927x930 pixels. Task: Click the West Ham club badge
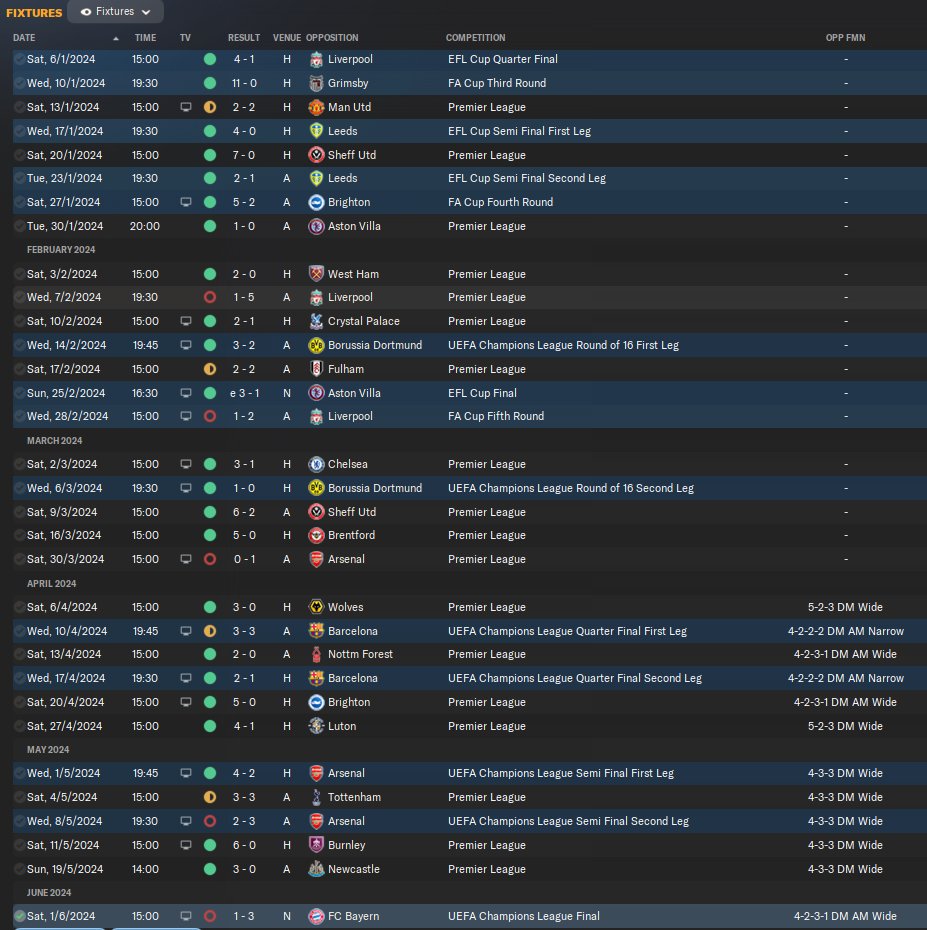tap(316, 274)
